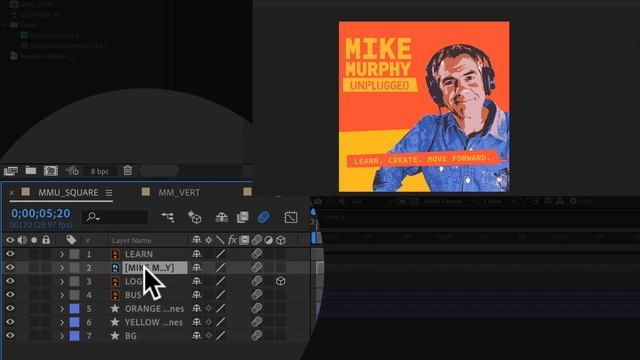The width and height of the screenshot is (640, 360).
Task: Expand the LEARN layer properties
Action: (x=62, y=254)
